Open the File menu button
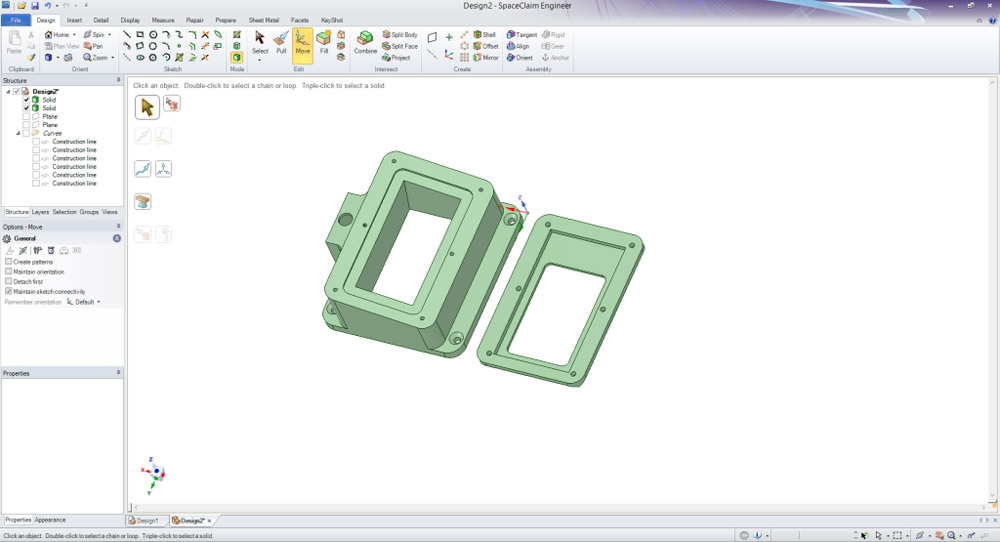This screenshot has height=542, width=1000. (x=15, y=20)
